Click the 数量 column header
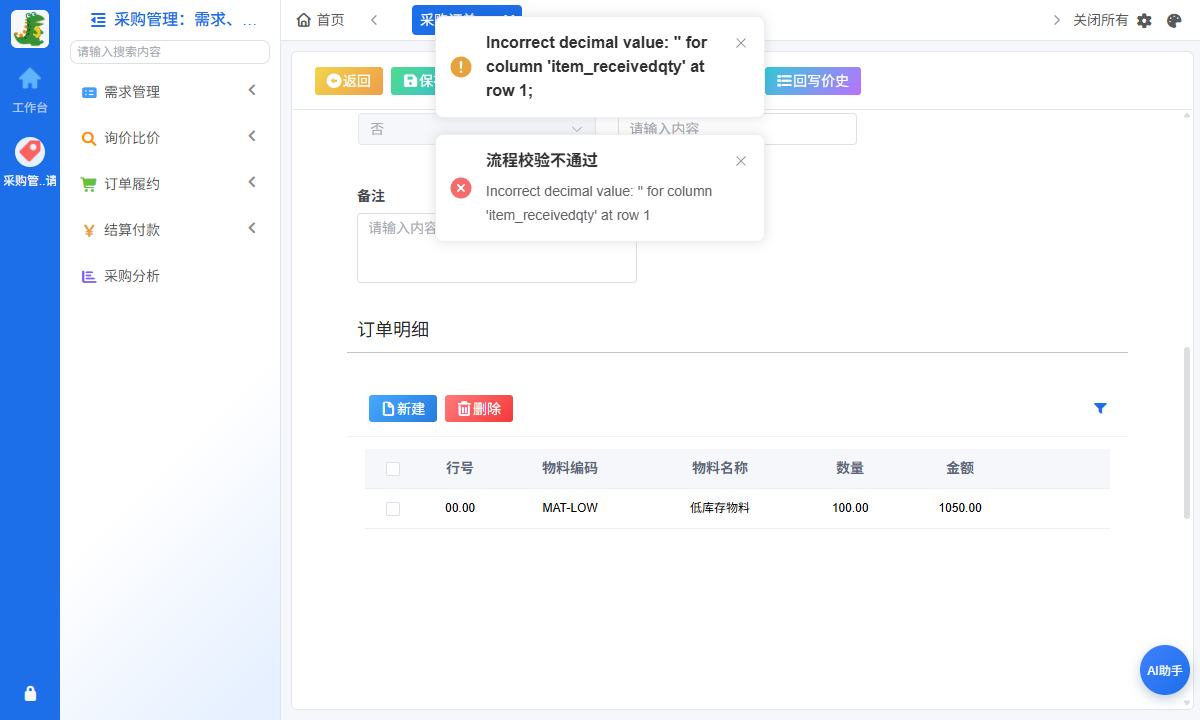The width and height of the screenshot is (1200, 720). pyautogui.click(x=850, y=468)
